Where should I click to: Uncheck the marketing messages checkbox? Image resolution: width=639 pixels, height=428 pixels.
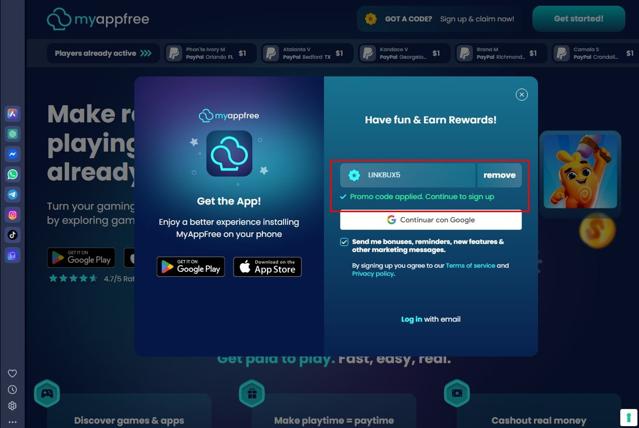(x=344, y=242)
